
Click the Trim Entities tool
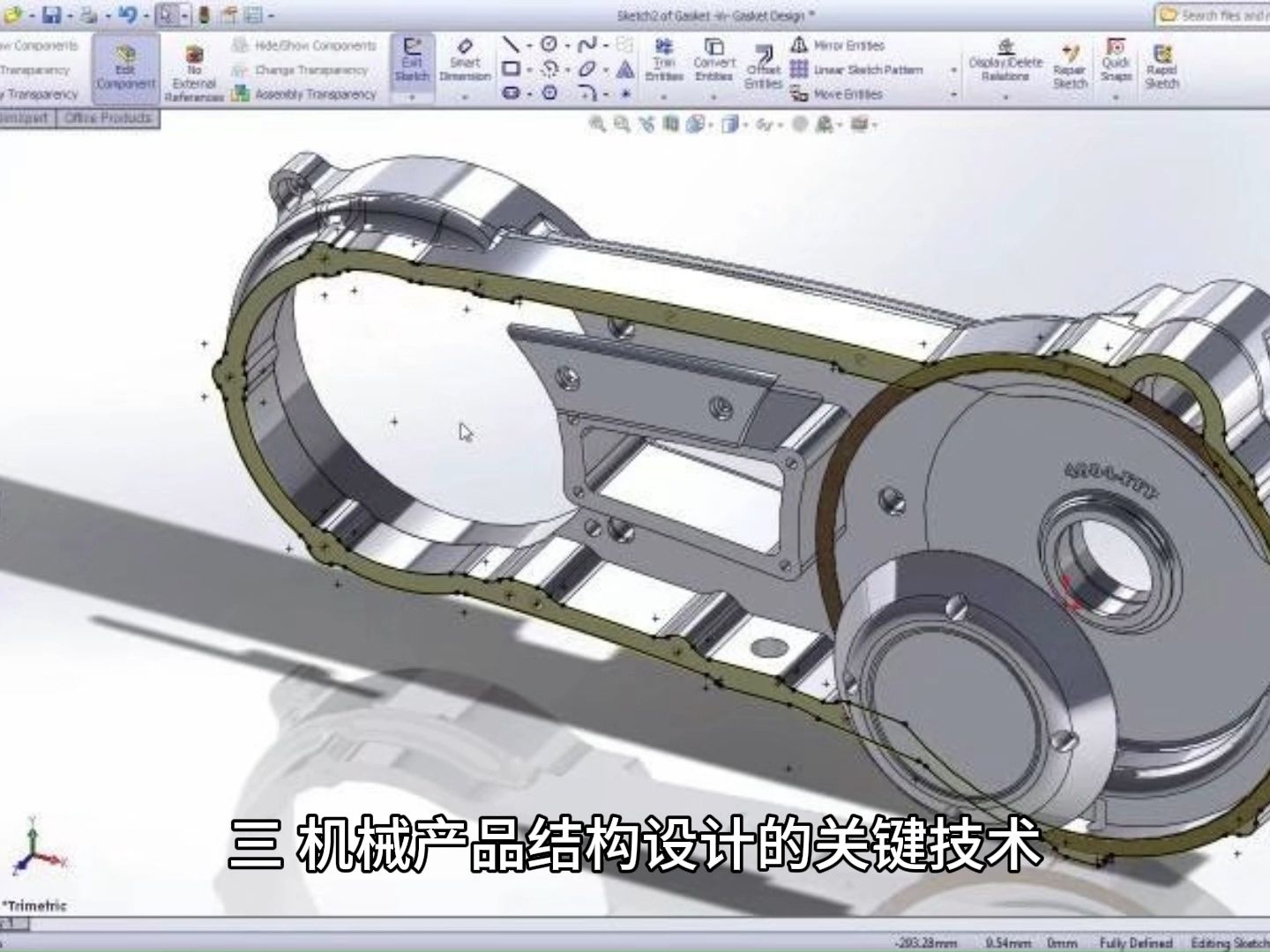click(664, 60)
